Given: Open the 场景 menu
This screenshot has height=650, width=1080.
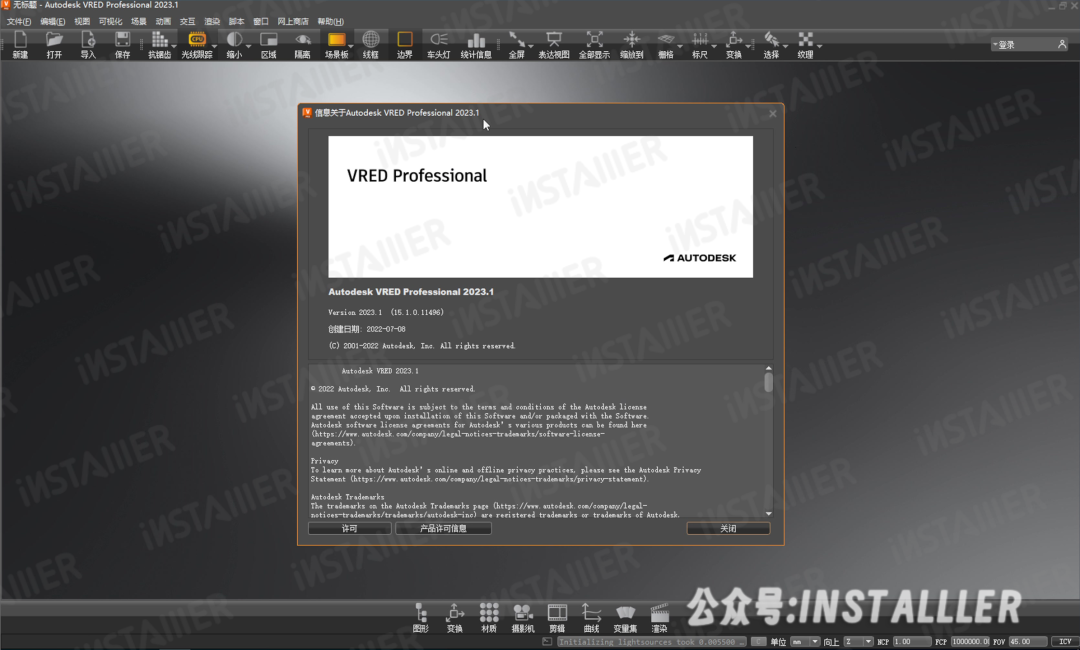Looking at the screenshot, I should (x=138, y=21).
